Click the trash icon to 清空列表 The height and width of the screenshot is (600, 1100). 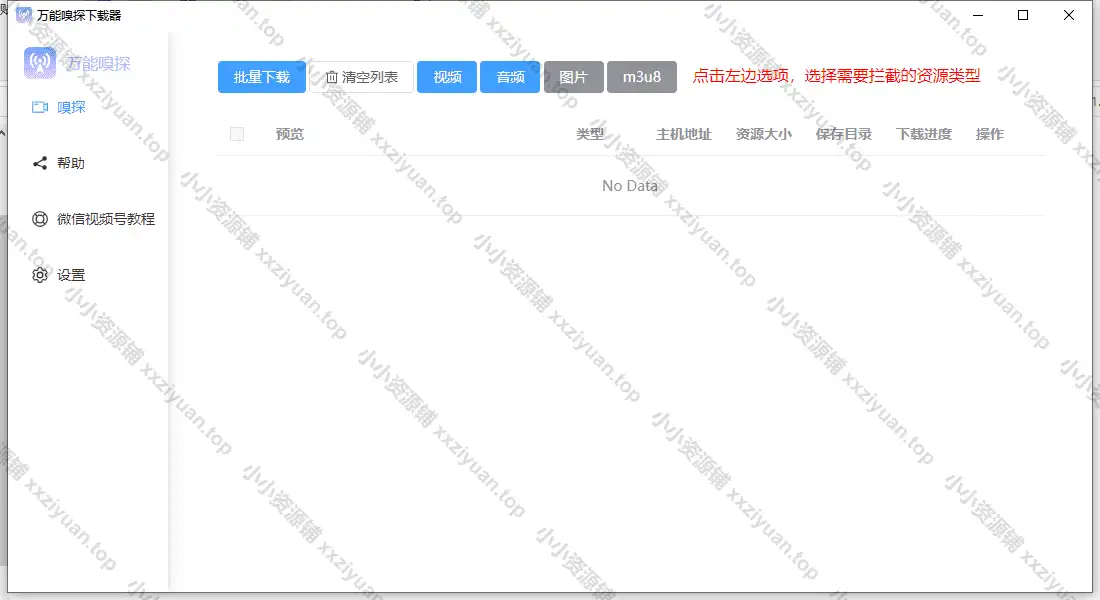(x=332, y=77)
